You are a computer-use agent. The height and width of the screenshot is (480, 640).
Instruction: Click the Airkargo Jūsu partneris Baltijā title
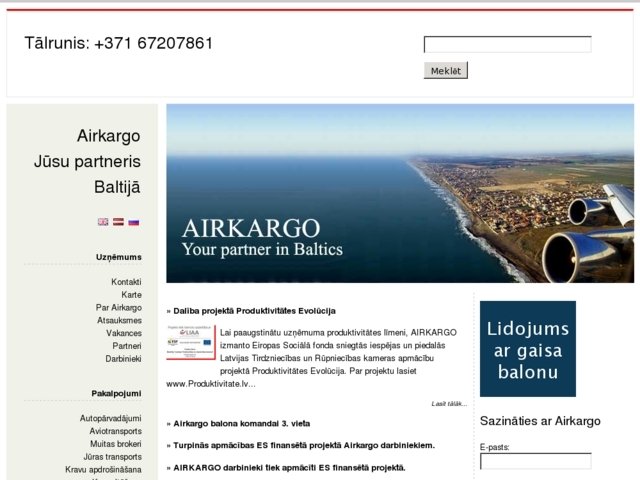coord(87,162)
